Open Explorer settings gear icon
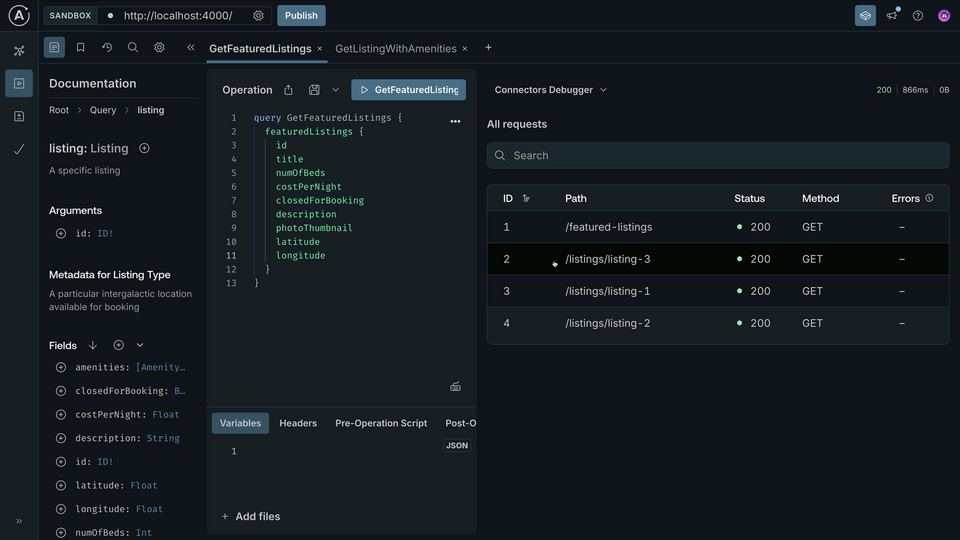Image resolution: width=960 pixels, height=540 pixels. click(x=159, y=47)
